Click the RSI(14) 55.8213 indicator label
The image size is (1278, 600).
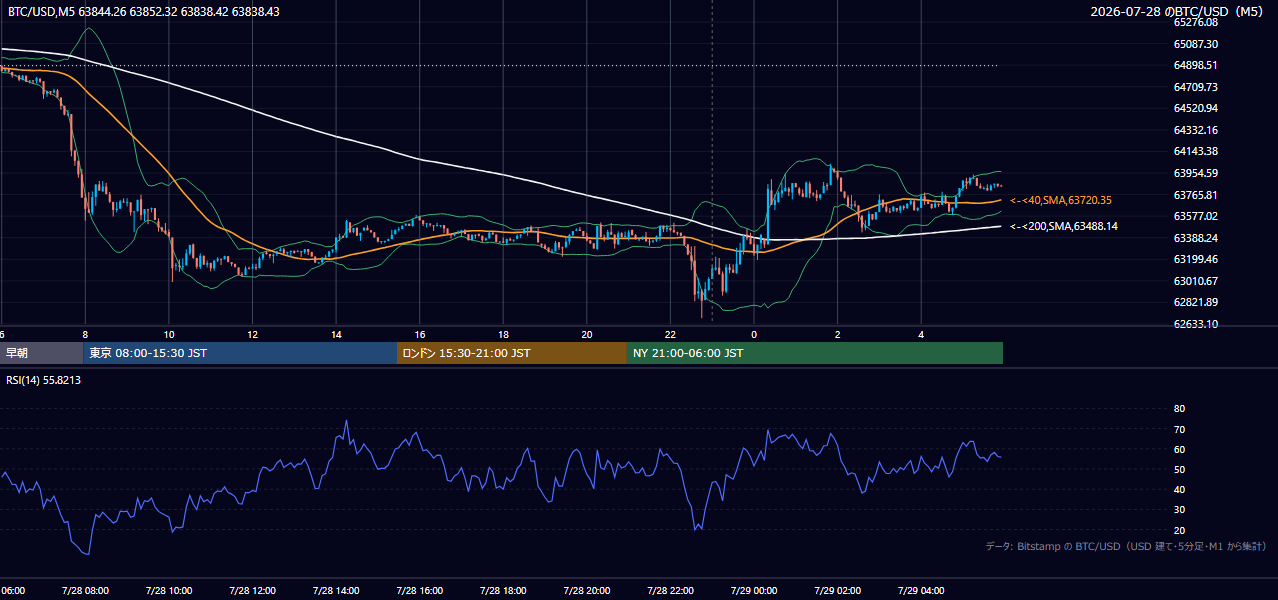(x=44, y=380)
